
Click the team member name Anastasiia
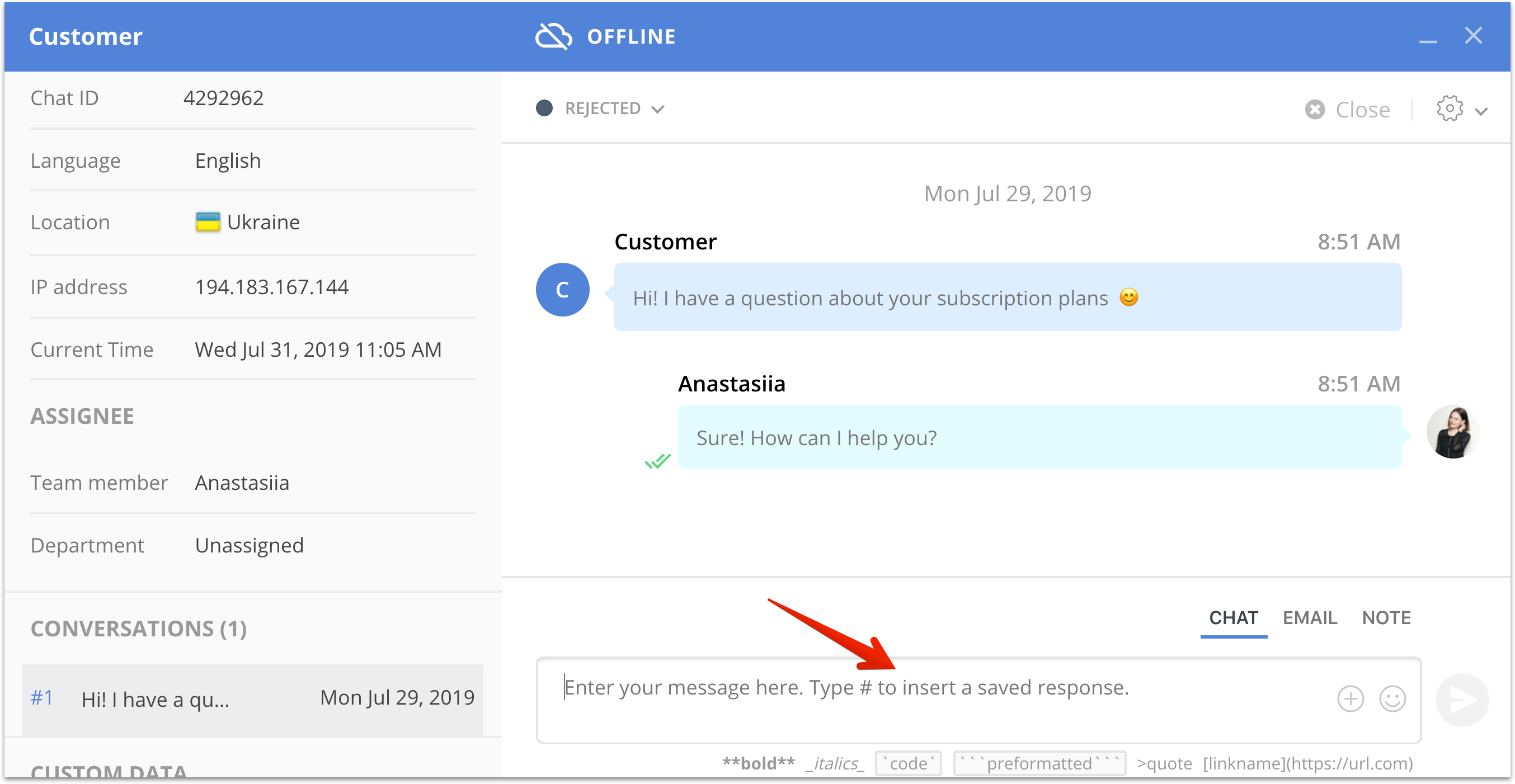pyautogui.click(x=242, y=483)
